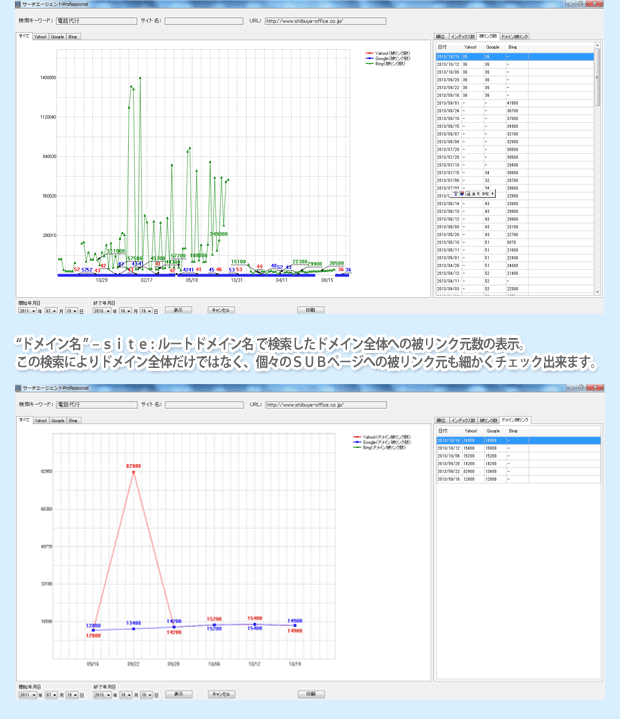The width and height of the screenshot is (620, 719).
Task: Click the app icon in lower window's title bar
Action: tap(18, 388)
